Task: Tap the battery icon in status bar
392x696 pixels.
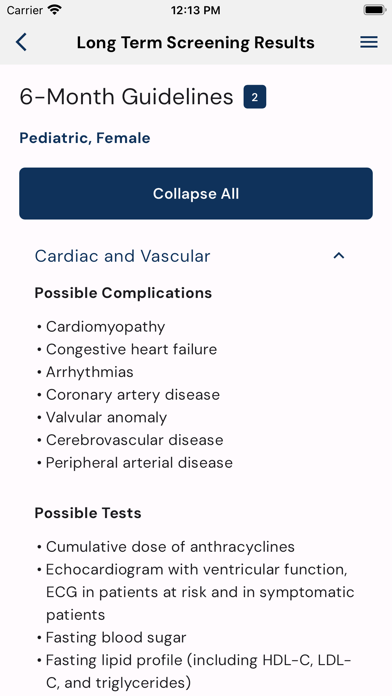Action: [x=374, y=10]
